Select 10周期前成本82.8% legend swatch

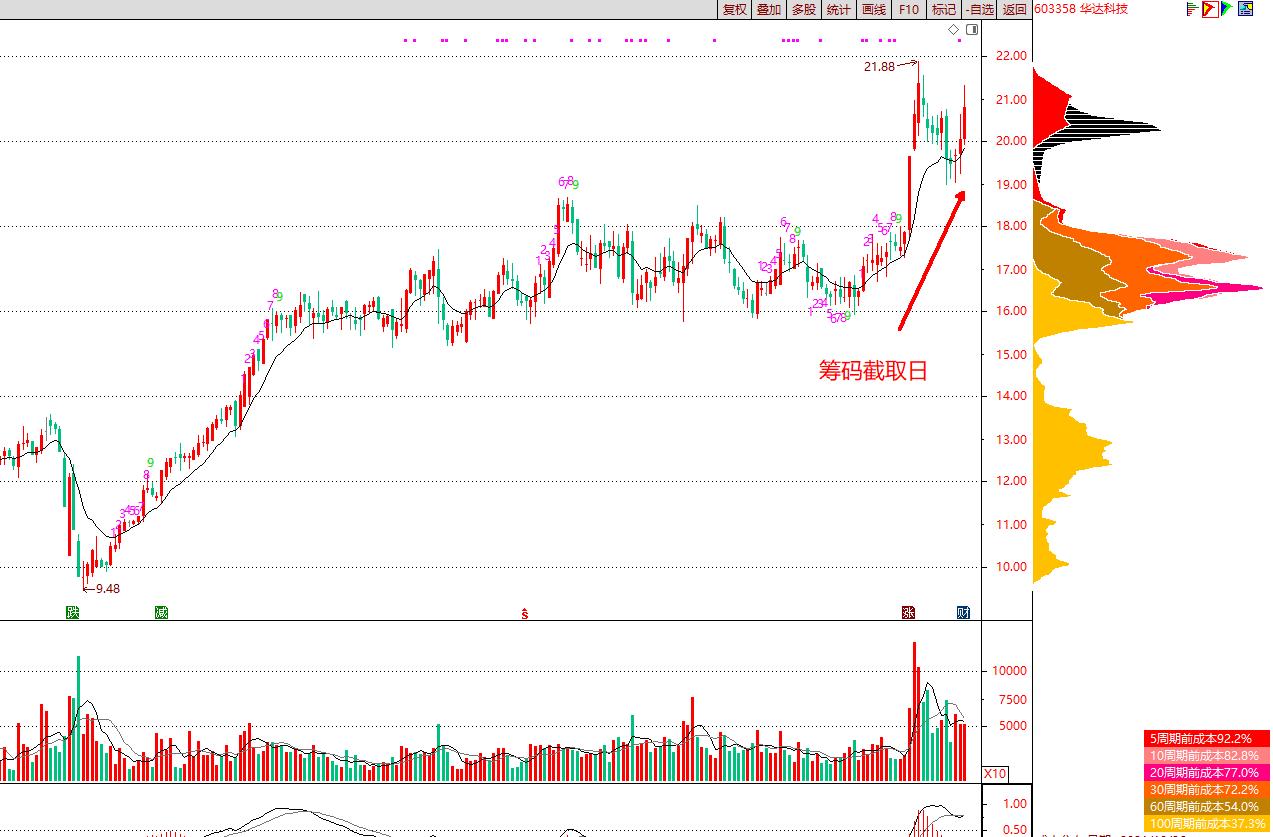click(x=1206, y=755)
